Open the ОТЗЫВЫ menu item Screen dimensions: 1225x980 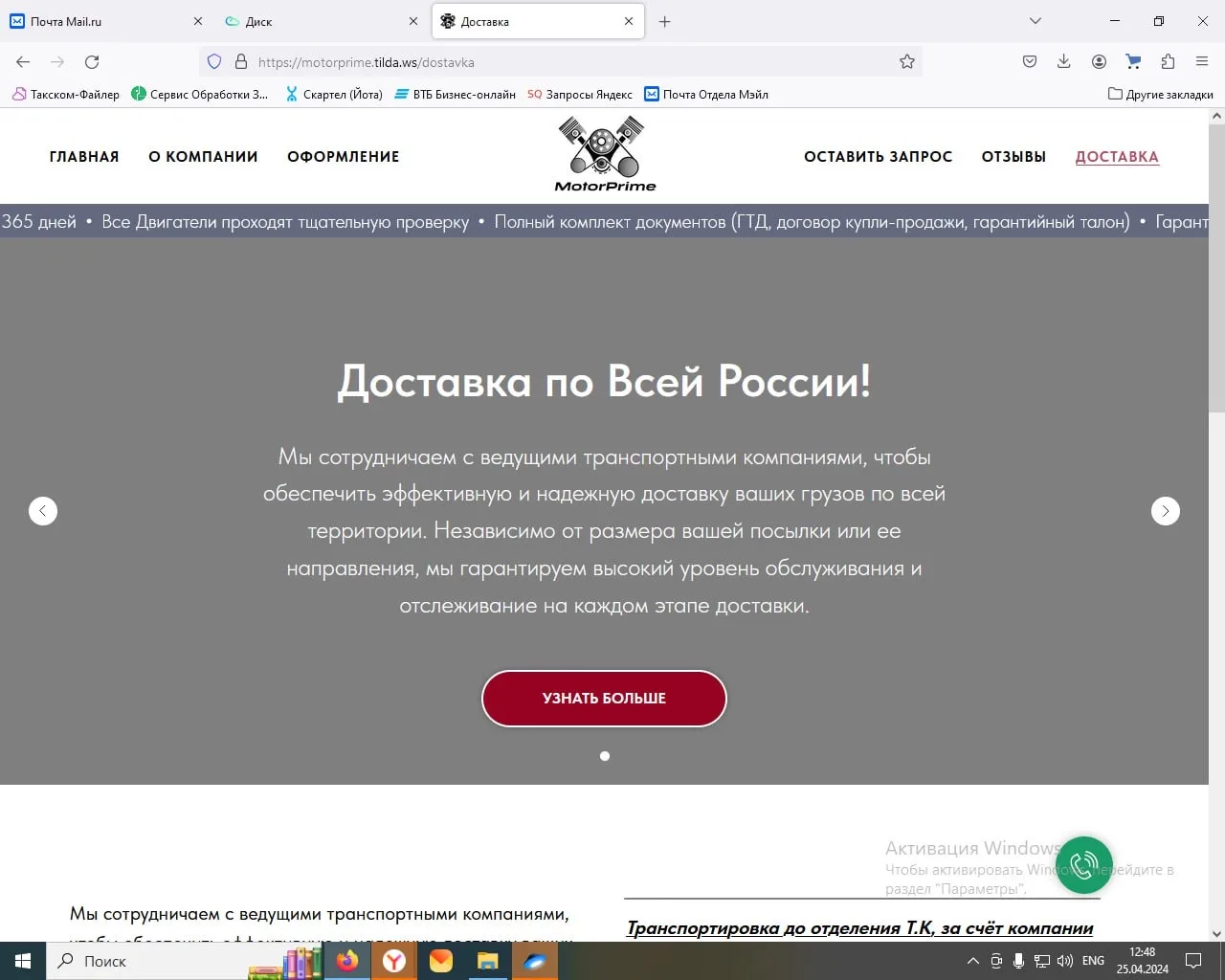1013,157
